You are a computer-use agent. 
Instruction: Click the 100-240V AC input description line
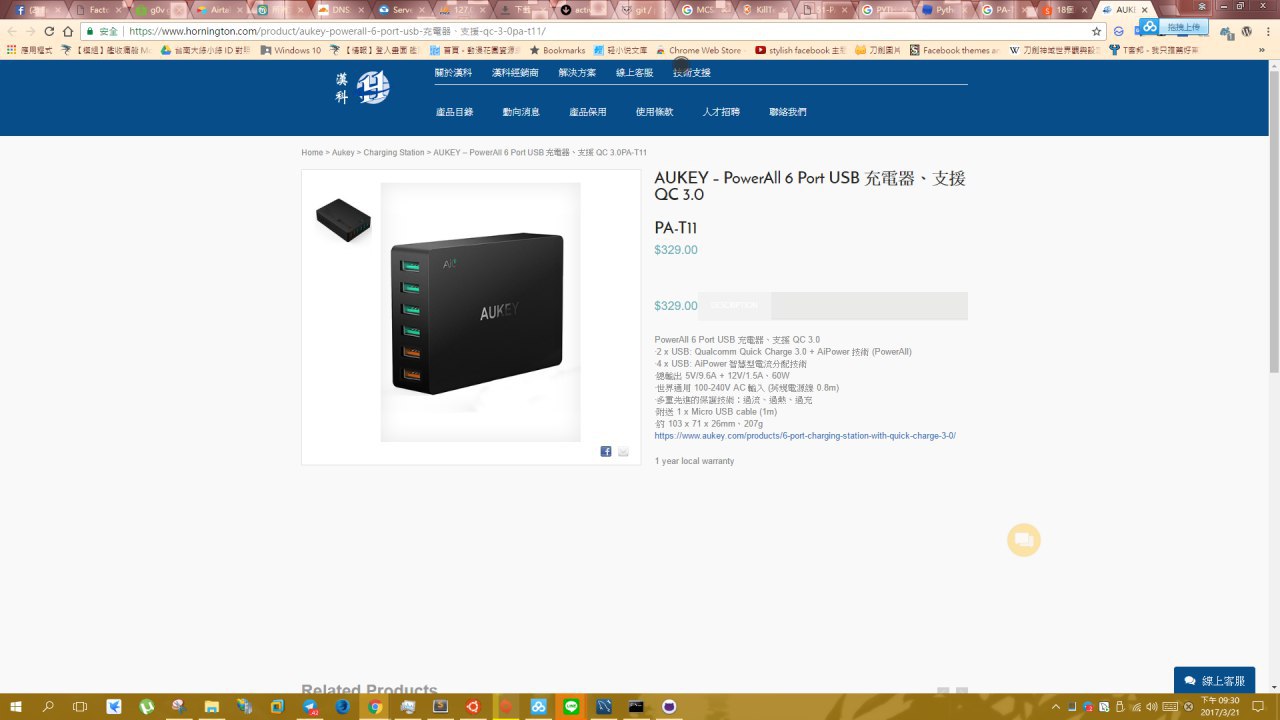(747, 388)
